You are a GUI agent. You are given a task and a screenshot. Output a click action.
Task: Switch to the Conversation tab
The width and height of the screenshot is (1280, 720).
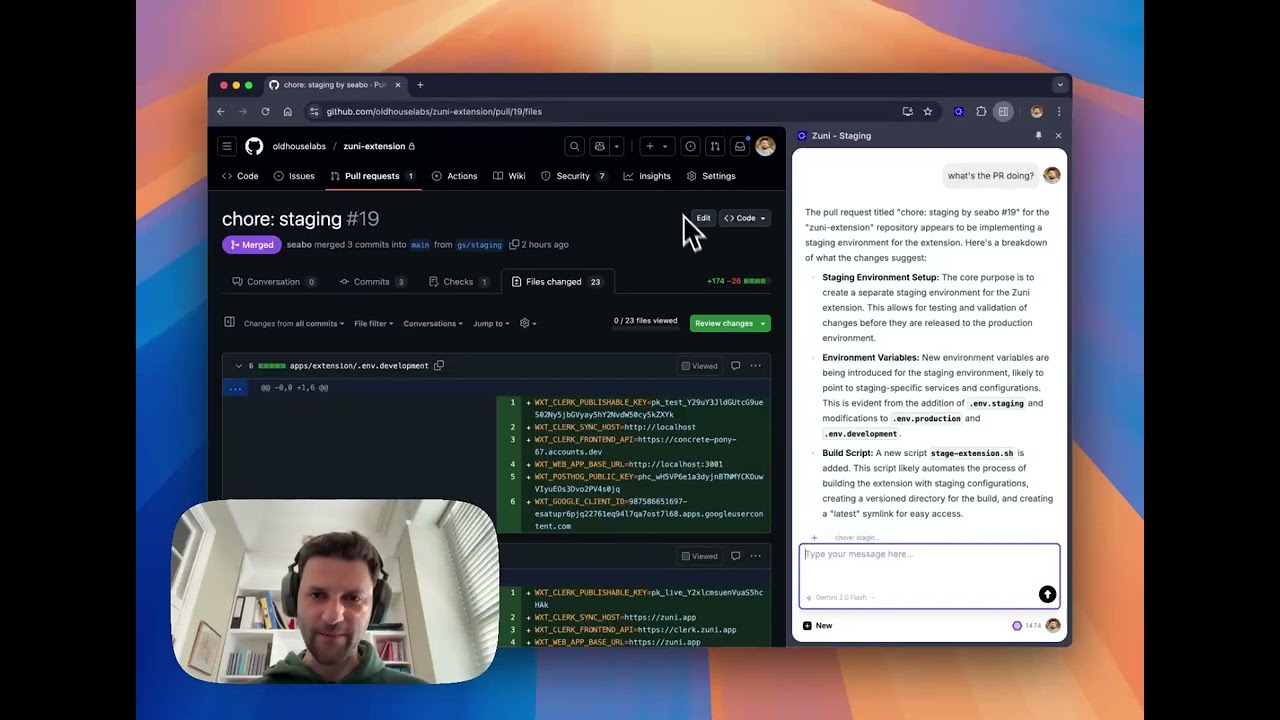click(x=274, y=282)
